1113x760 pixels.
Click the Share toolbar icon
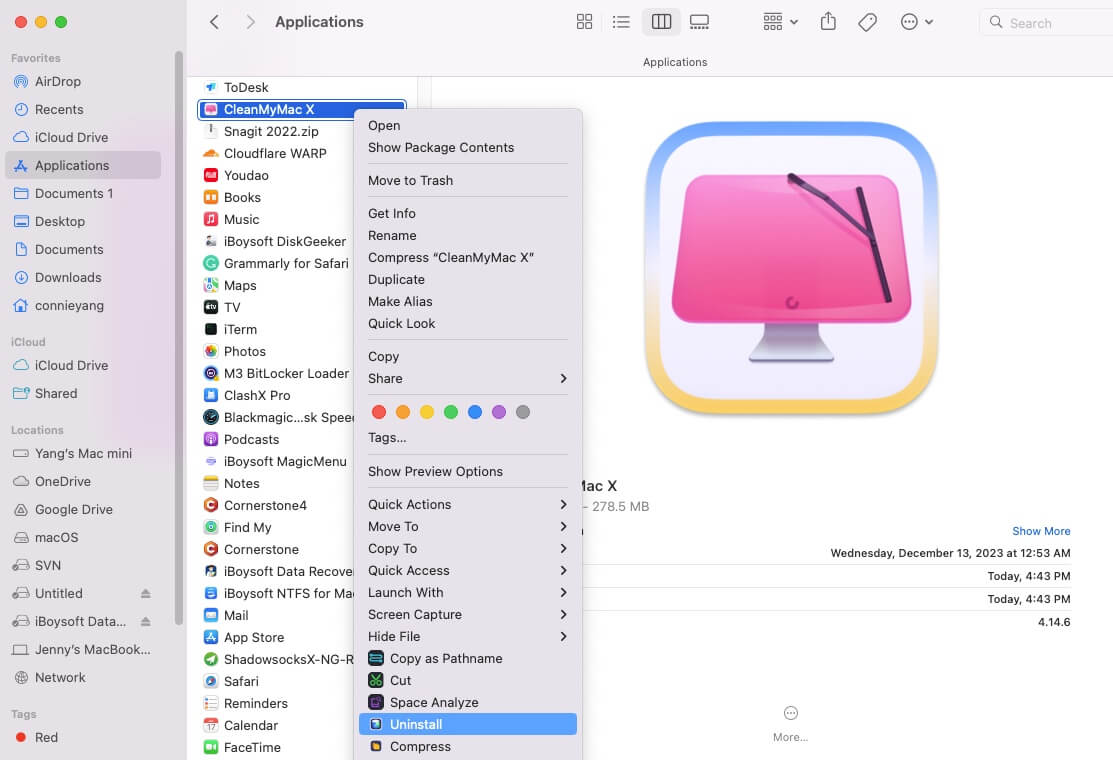pyautogui.click(x=828, y=22)
